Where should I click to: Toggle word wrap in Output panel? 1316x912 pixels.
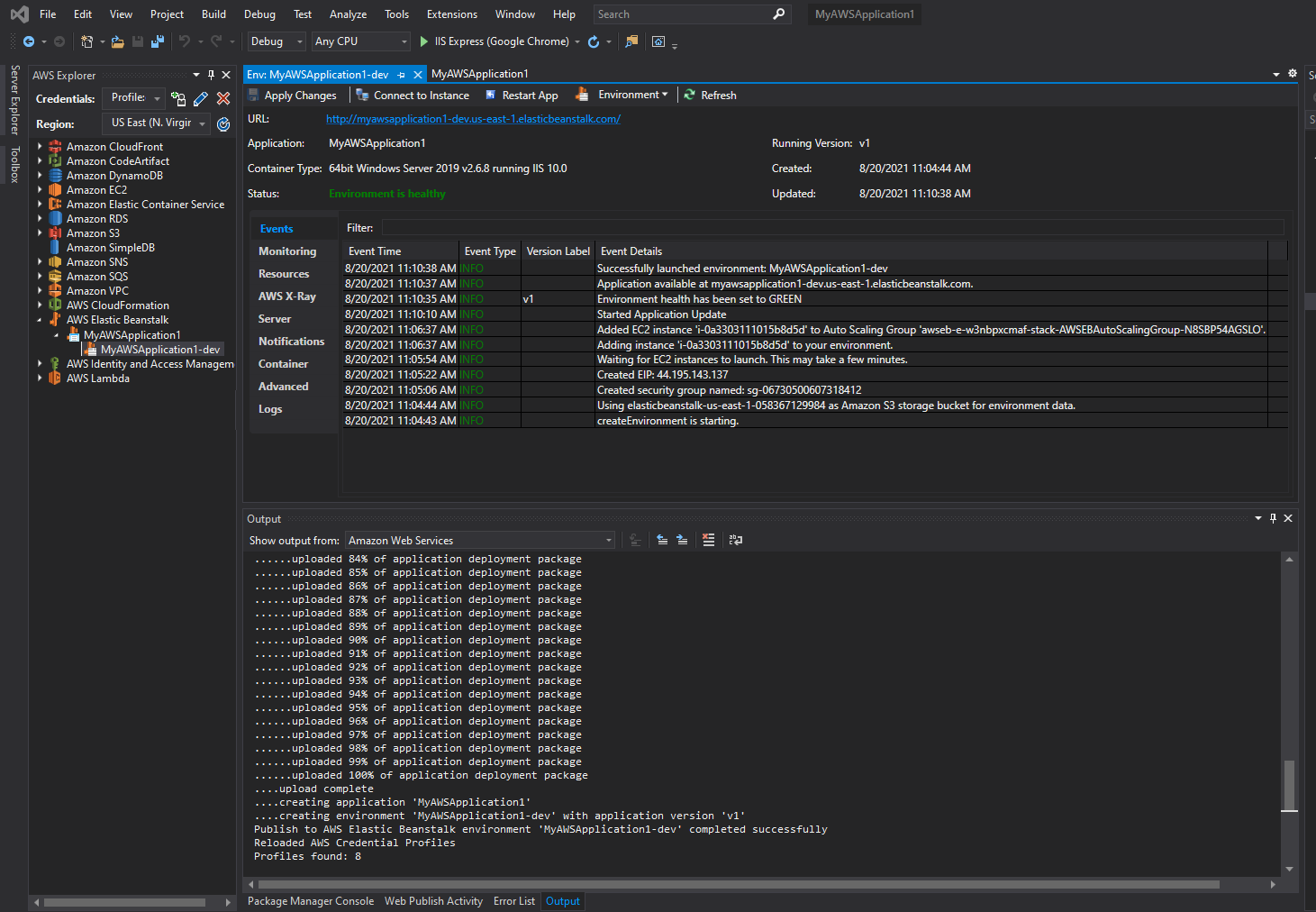736,540
